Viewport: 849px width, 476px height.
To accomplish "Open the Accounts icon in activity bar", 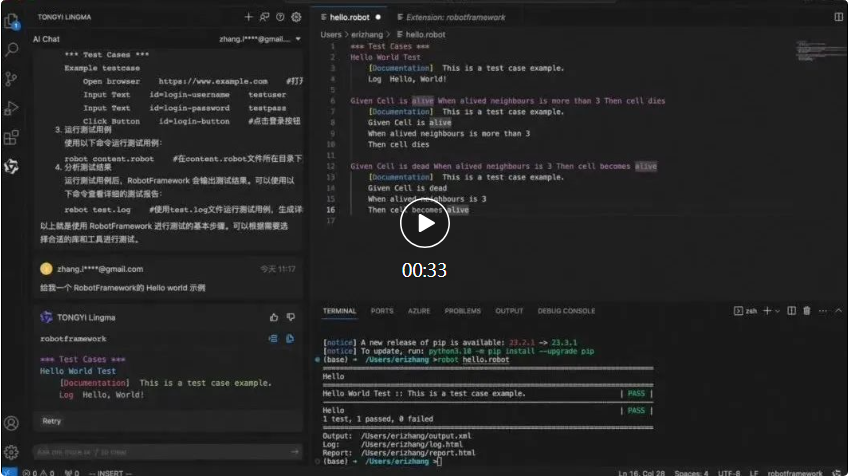I will (11, 423).
